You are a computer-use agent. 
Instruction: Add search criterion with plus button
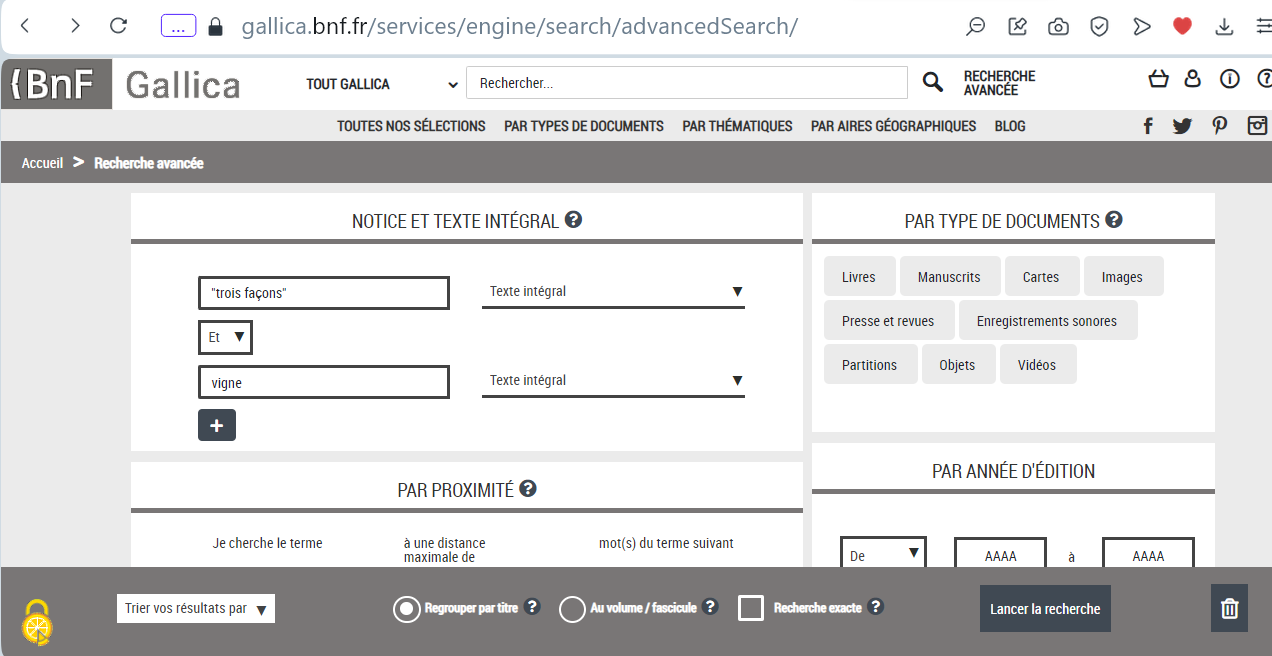(217, 425)
